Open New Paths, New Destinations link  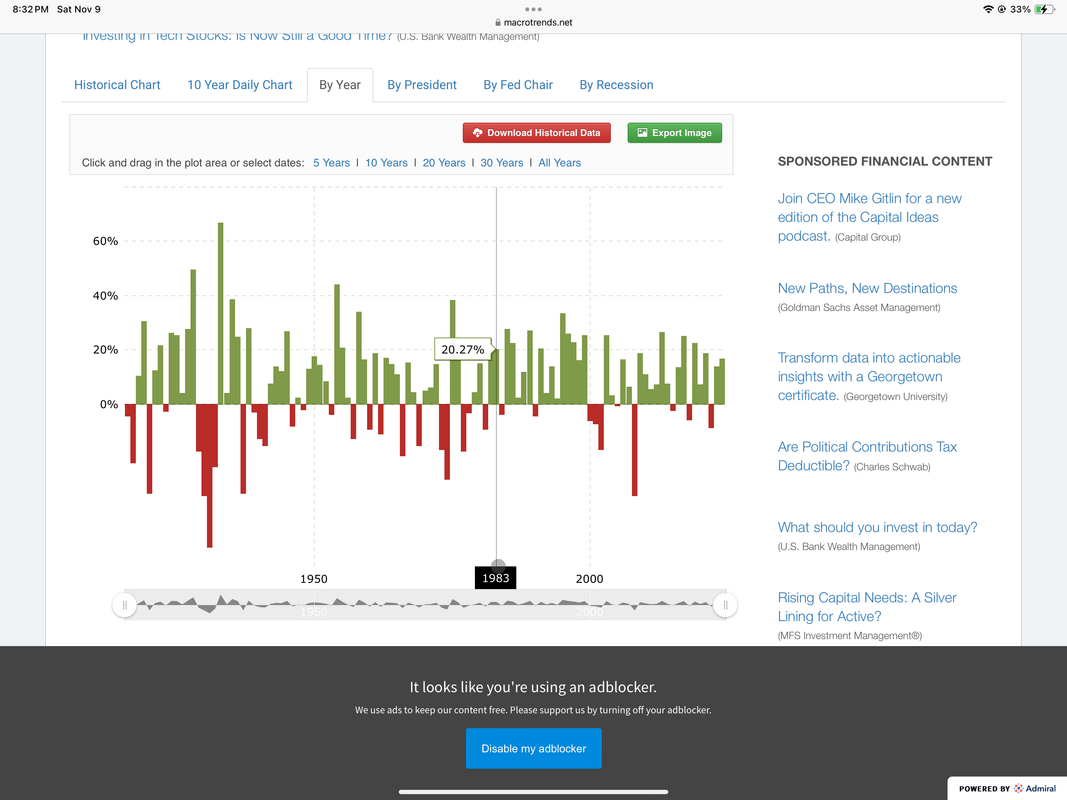tap(867, 288)
